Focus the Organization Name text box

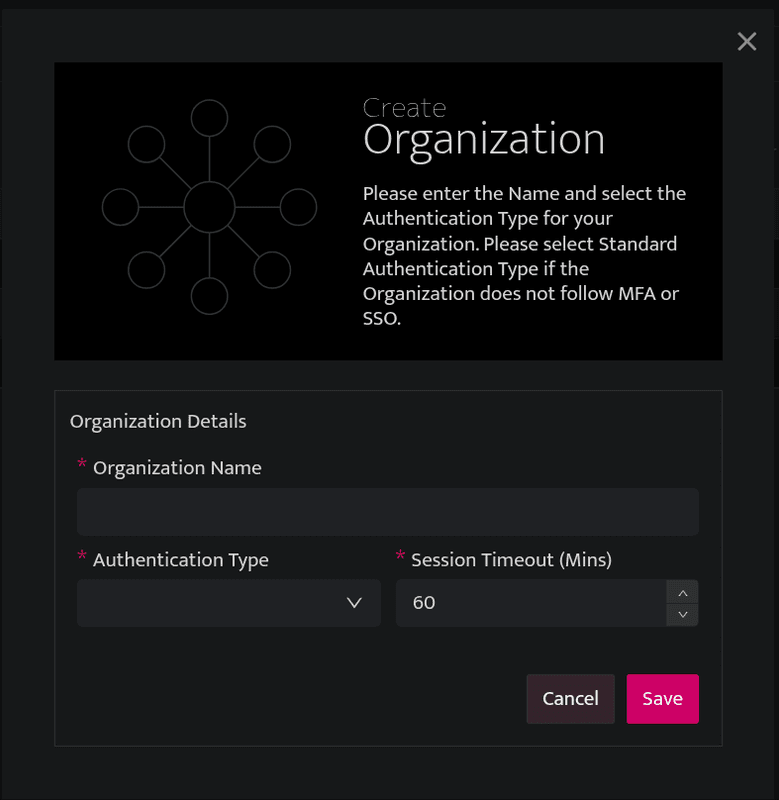tap(388, 512)
